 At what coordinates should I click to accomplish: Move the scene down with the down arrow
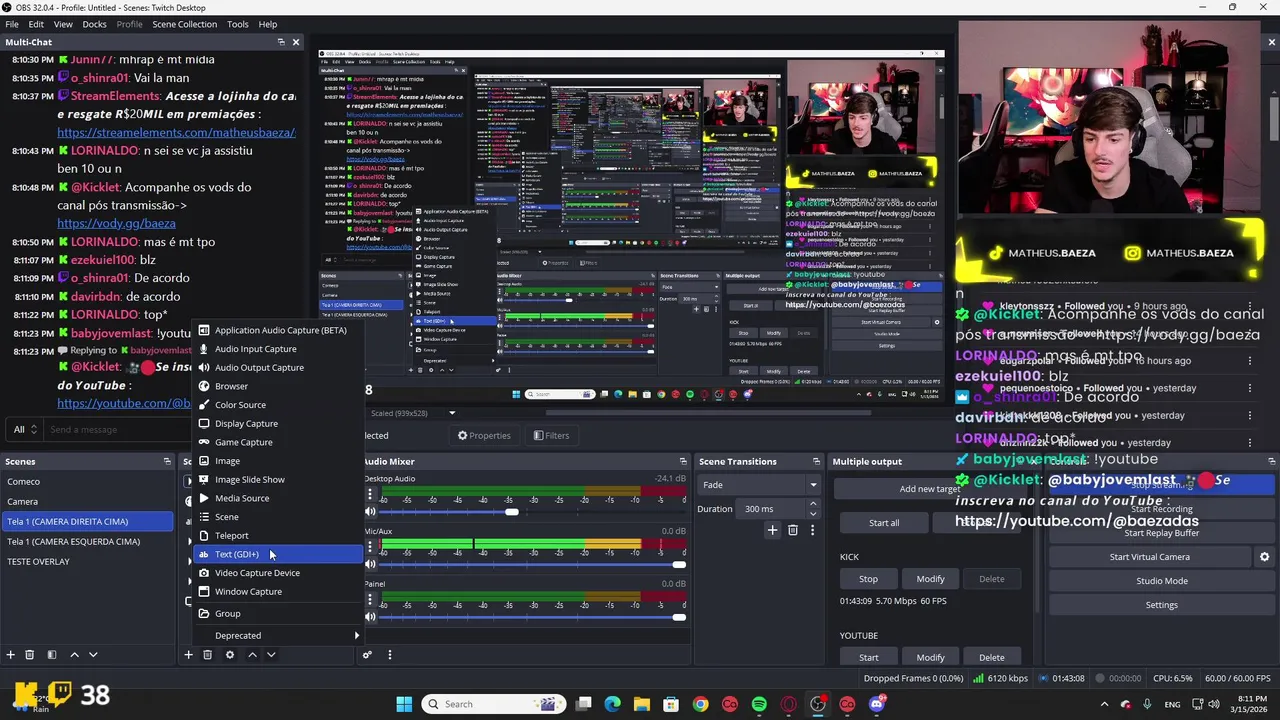[x=93, y=655]
